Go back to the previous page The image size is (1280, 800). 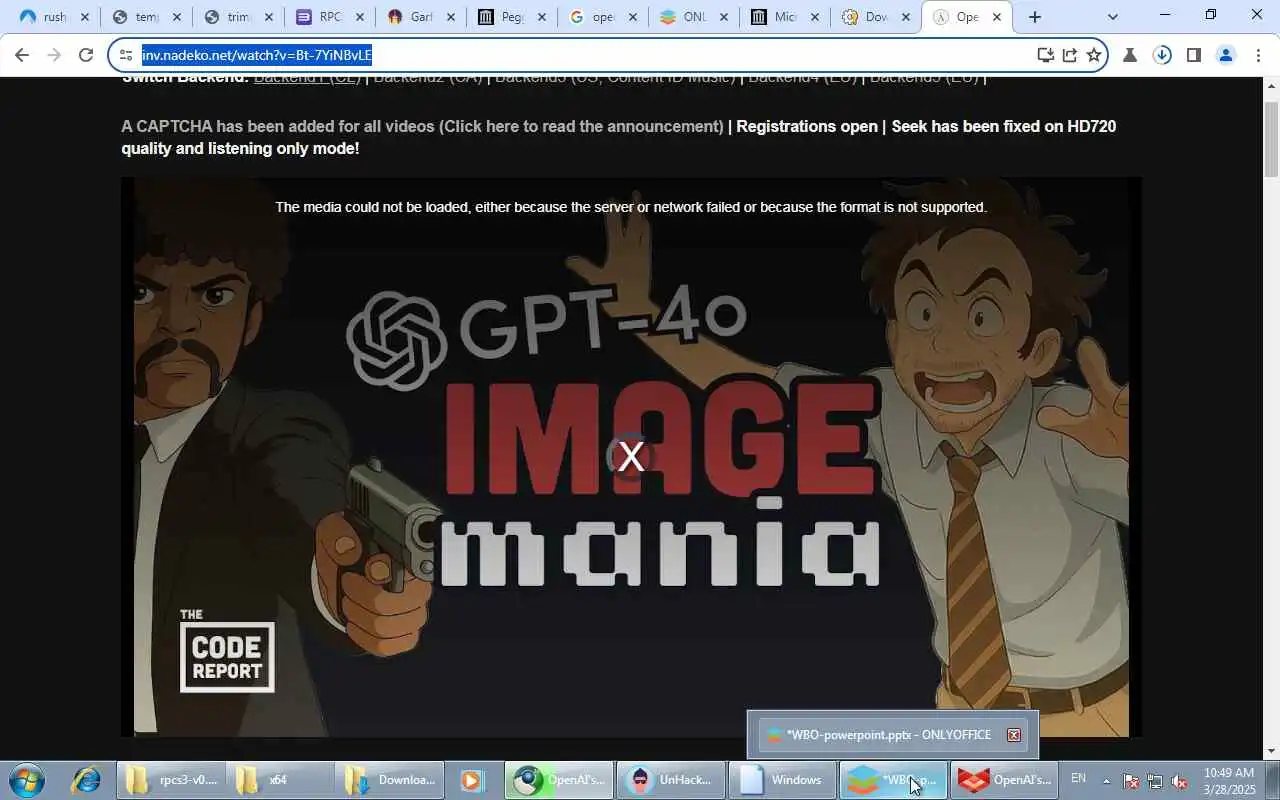click(22, 55)
